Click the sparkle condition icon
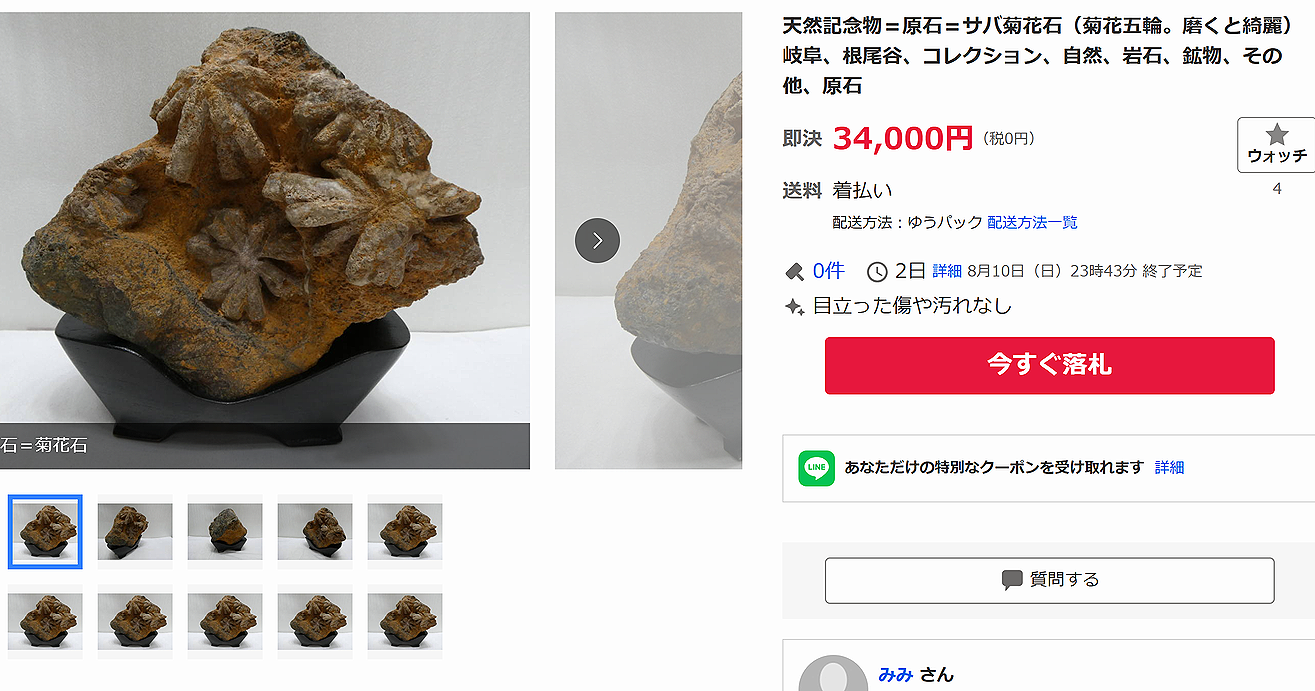The image size is (1315, 691). click(795, 306)
